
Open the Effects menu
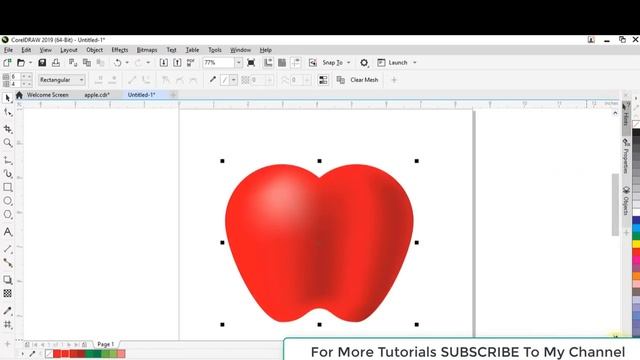(120, 50)
